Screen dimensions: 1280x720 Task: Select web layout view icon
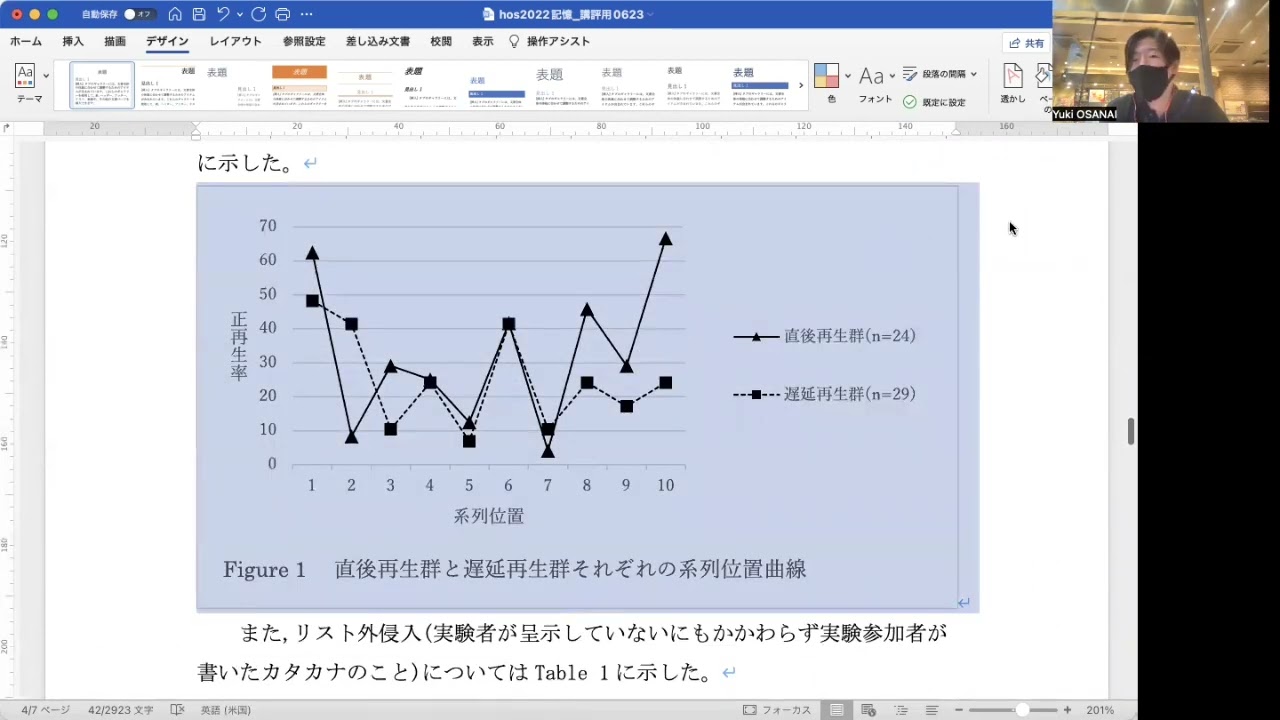click(868, 710)
